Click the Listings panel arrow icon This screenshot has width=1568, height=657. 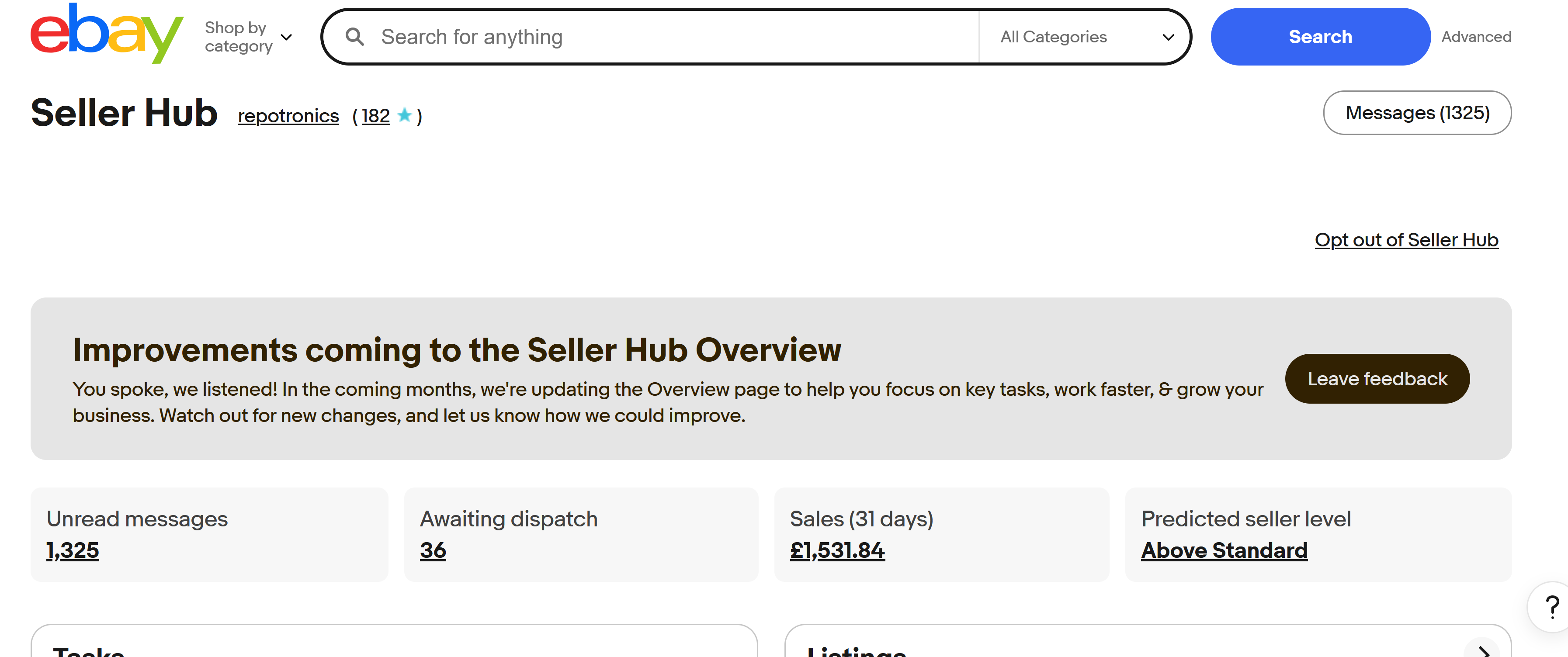click(1483, 650)
